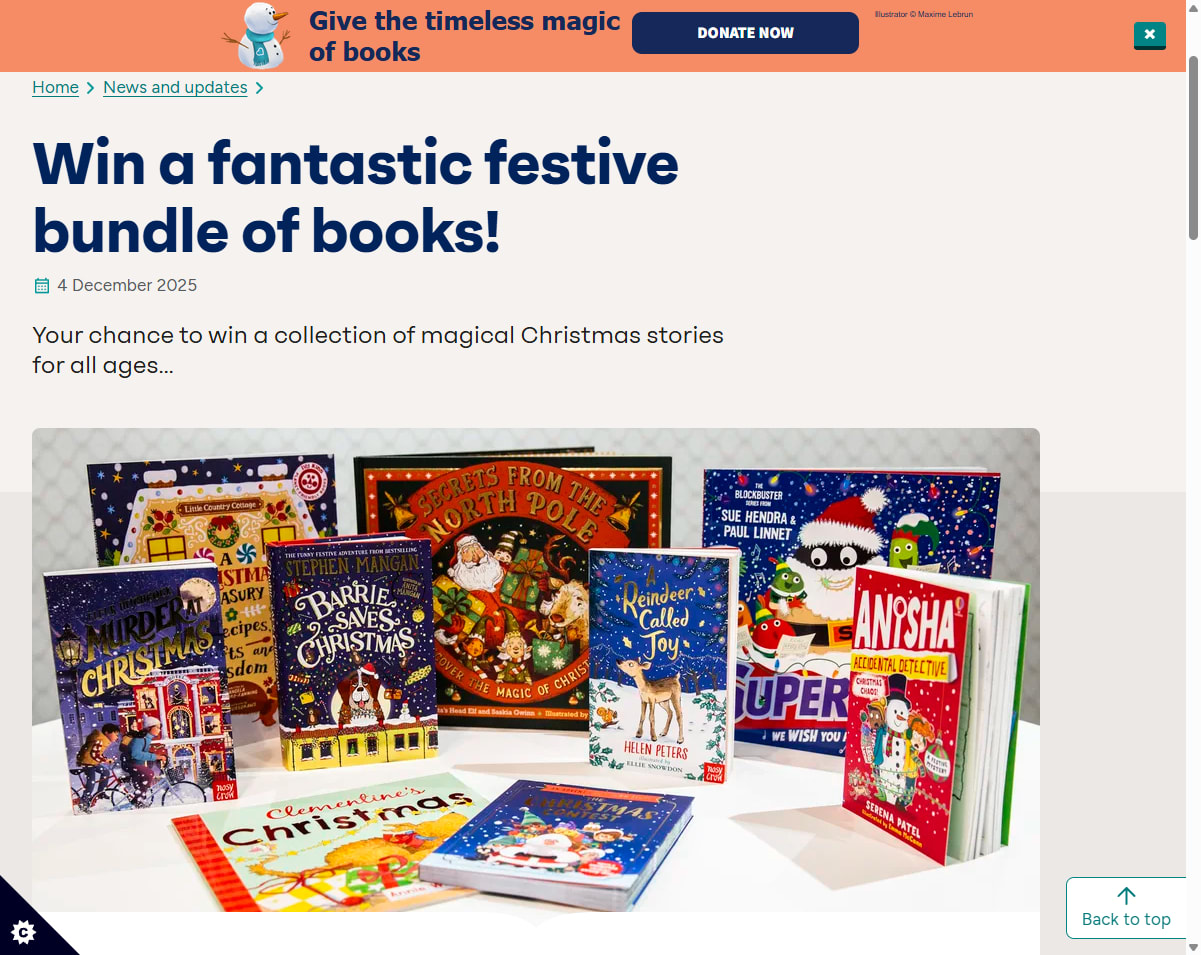Click the chevron after News and updates
Screen dimensions: 1201x955
coord(259,88)
